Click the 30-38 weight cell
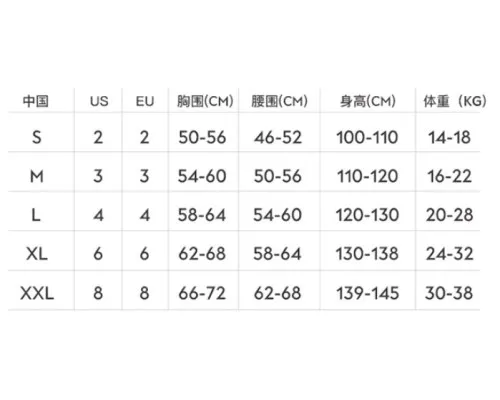This screenshot has height=400, width=500. pyautogui.click(x=449, y=293)
